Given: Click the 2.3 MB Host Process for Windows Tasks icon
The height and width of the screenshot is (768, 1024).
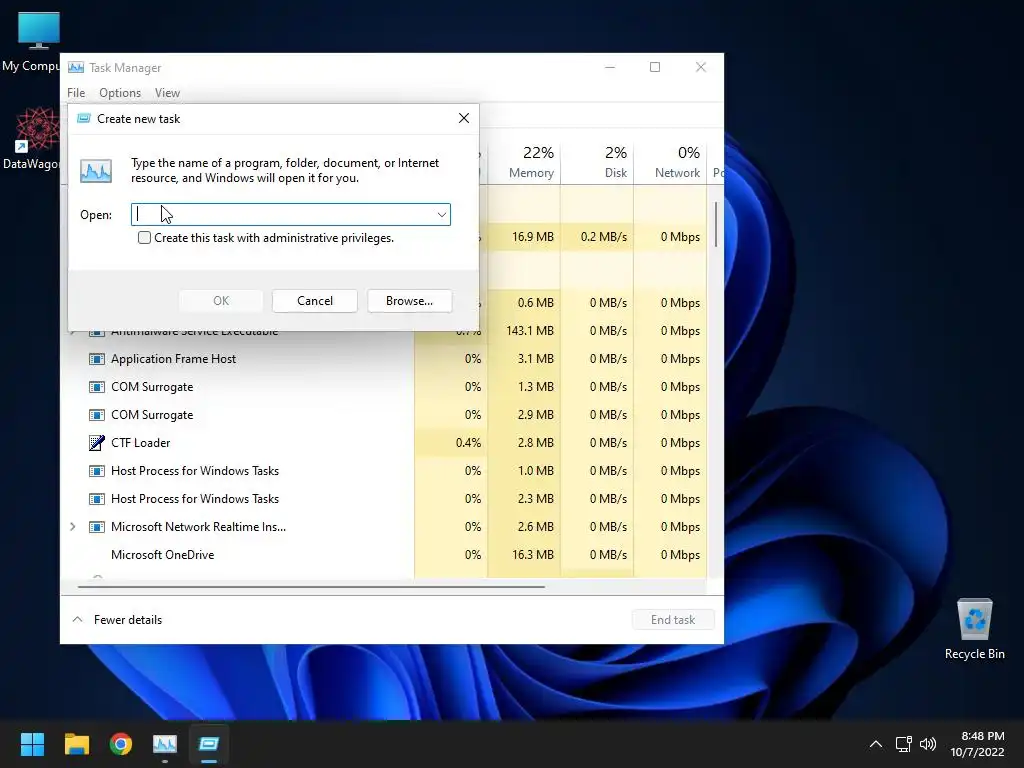Looking at the screenshot, I should point(97,499).
